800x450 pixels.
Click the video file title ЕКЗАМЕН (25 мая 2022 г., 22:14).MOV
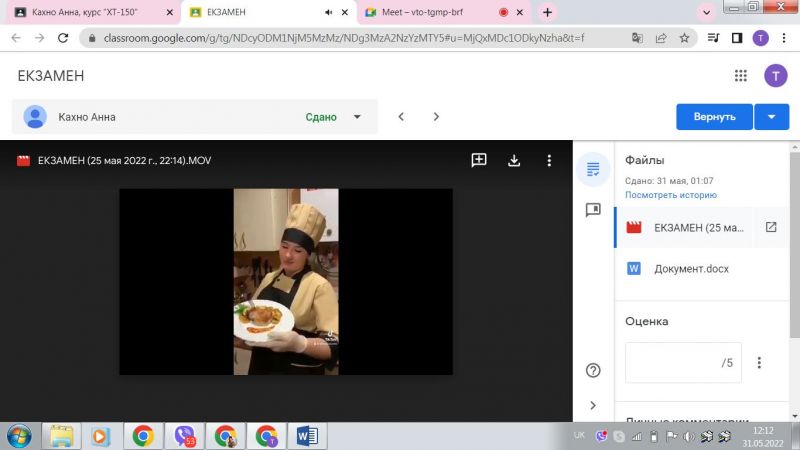coord(124,160)
